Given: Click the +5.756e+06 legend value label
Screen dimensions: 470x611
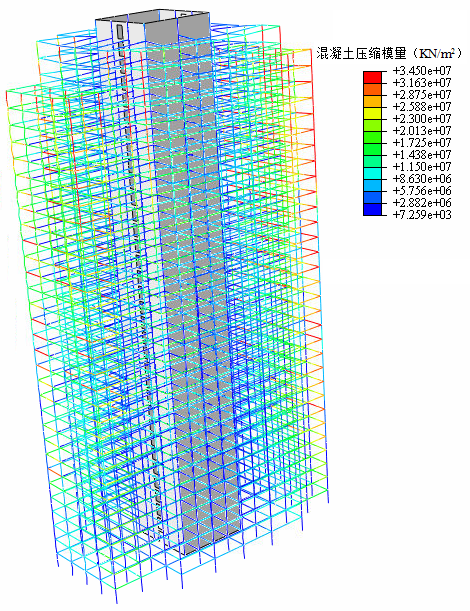Looking at the screenshot, I should pyautogui.click(x=422, y=191).
